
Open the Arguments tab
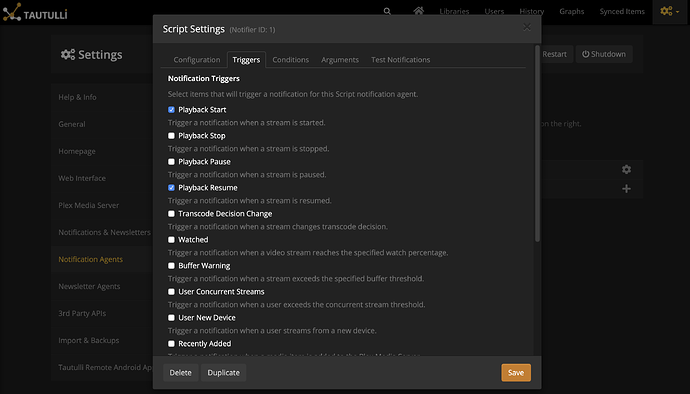pyautogui.click(x=340, y=60)
